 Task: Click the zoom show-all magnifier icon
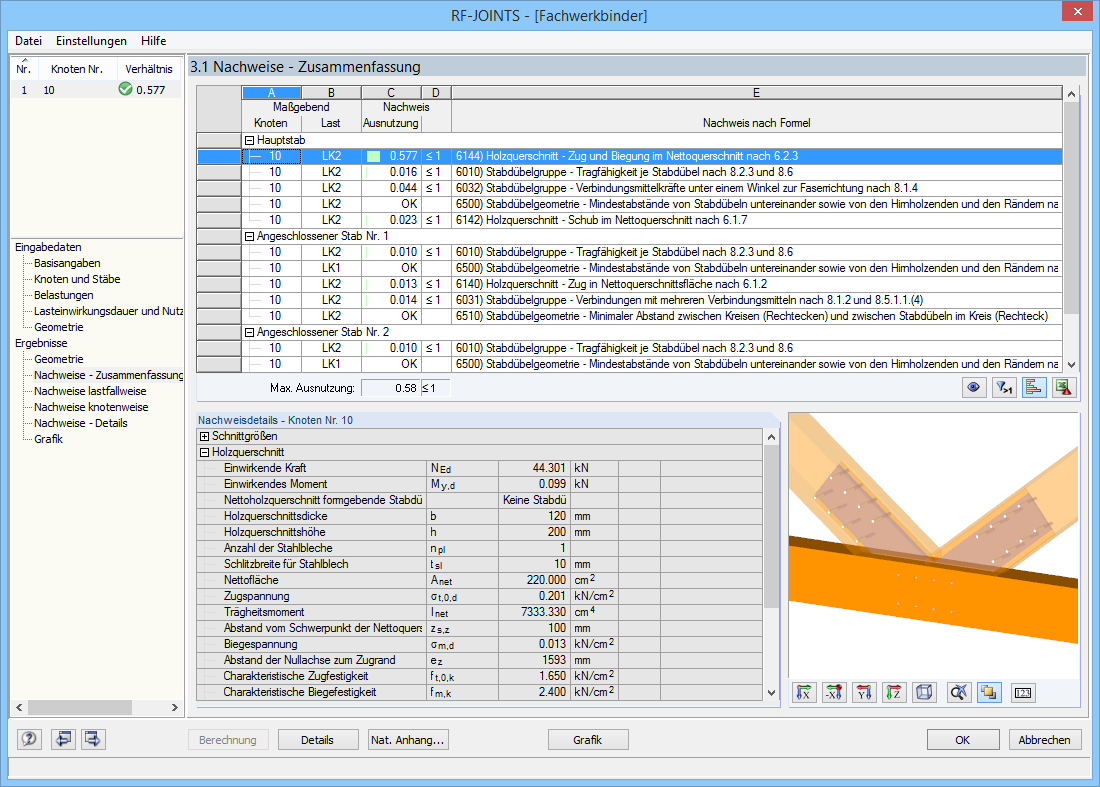pyautogui.click(x=958, y=693)
